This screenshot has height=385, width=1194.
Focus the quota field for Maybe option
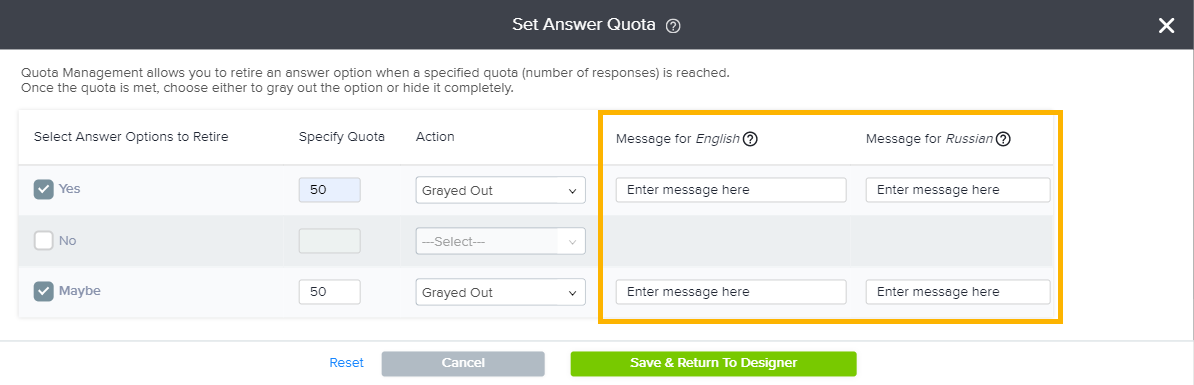coord(330,292)
